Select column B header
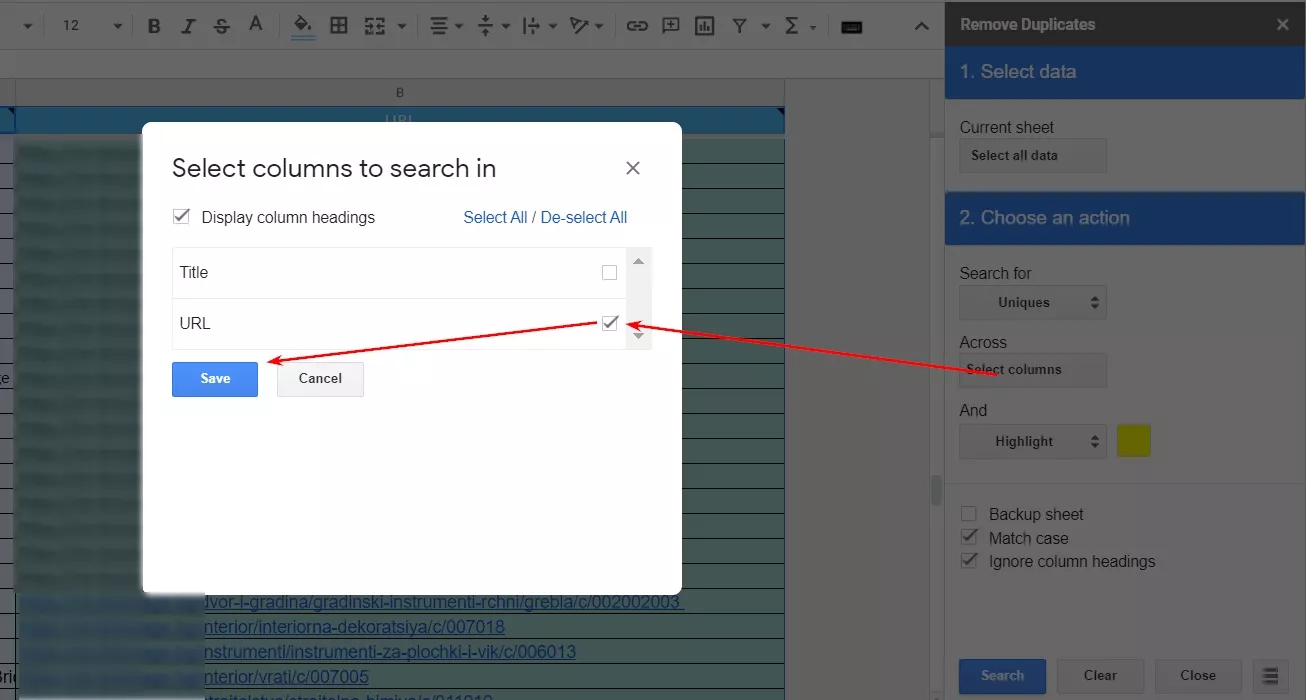 [400, 93]
